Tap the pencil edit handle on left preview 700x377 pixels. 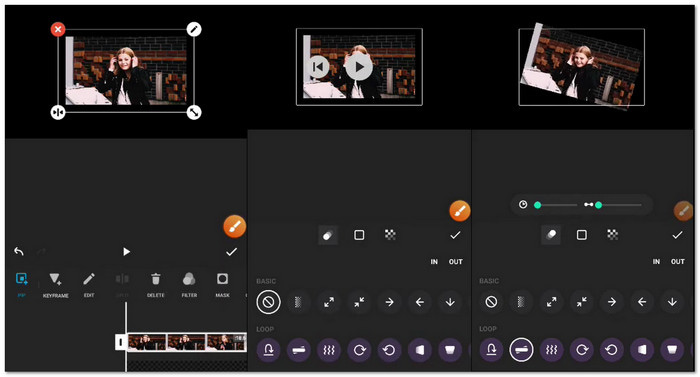(x=194, y=29)
